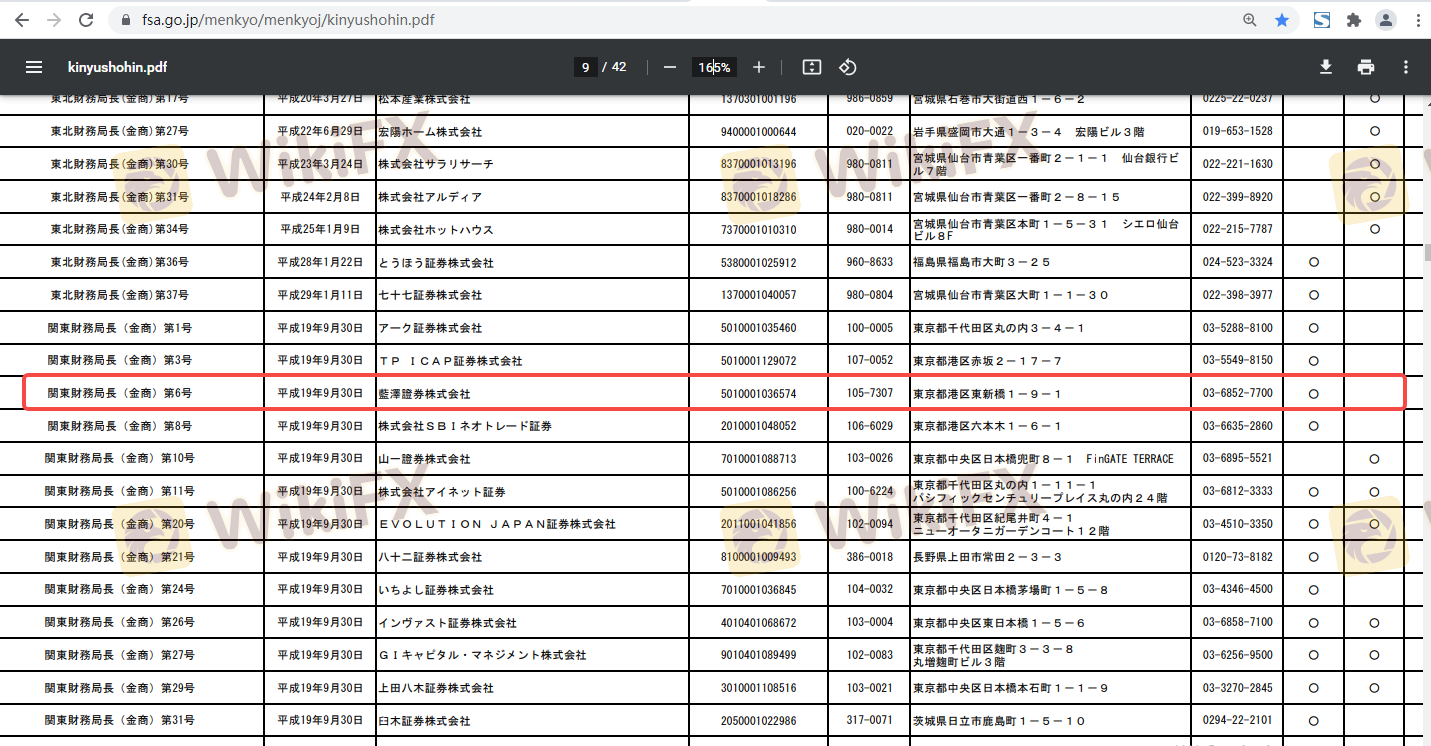The width and height of the screenshot is (1431, 746).
Task: Rotate the PDF counterclockwise
Action: point(848,67)
